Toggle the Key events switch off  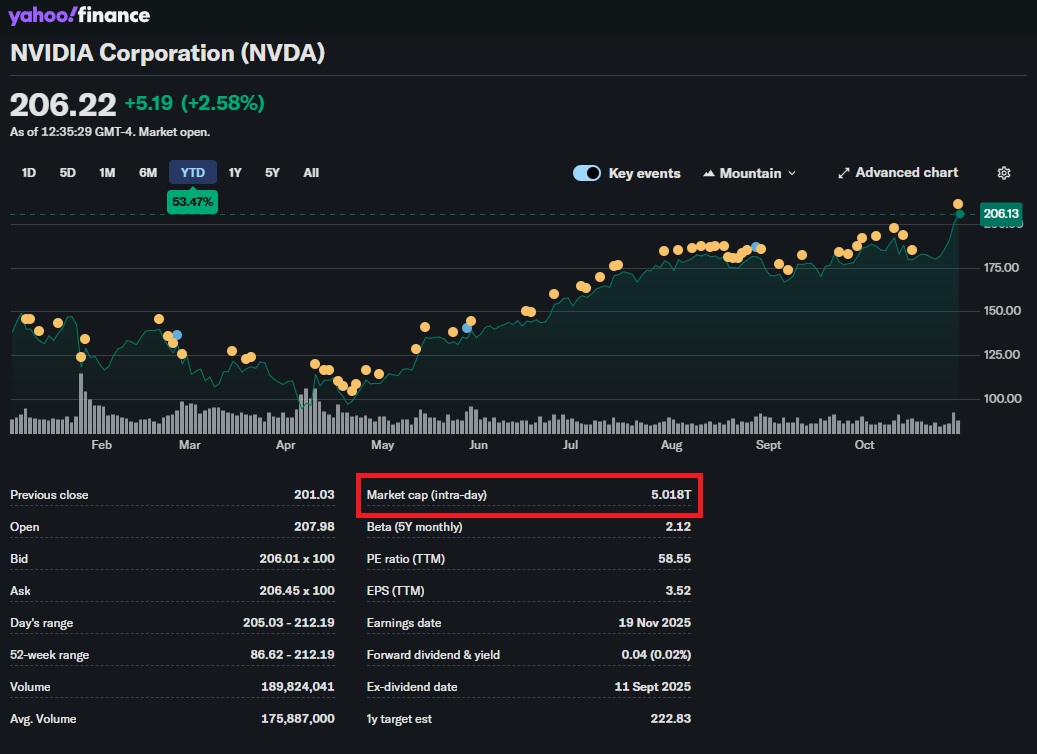586,172
